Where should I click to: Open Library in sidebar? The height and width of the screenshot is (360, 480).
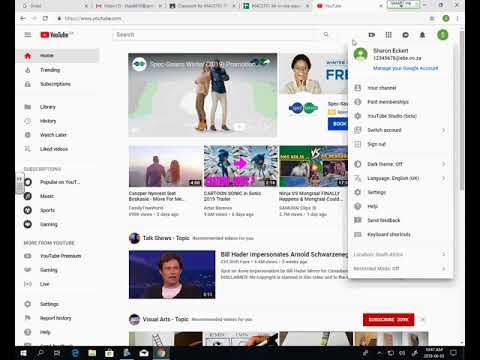pos(57,107)
